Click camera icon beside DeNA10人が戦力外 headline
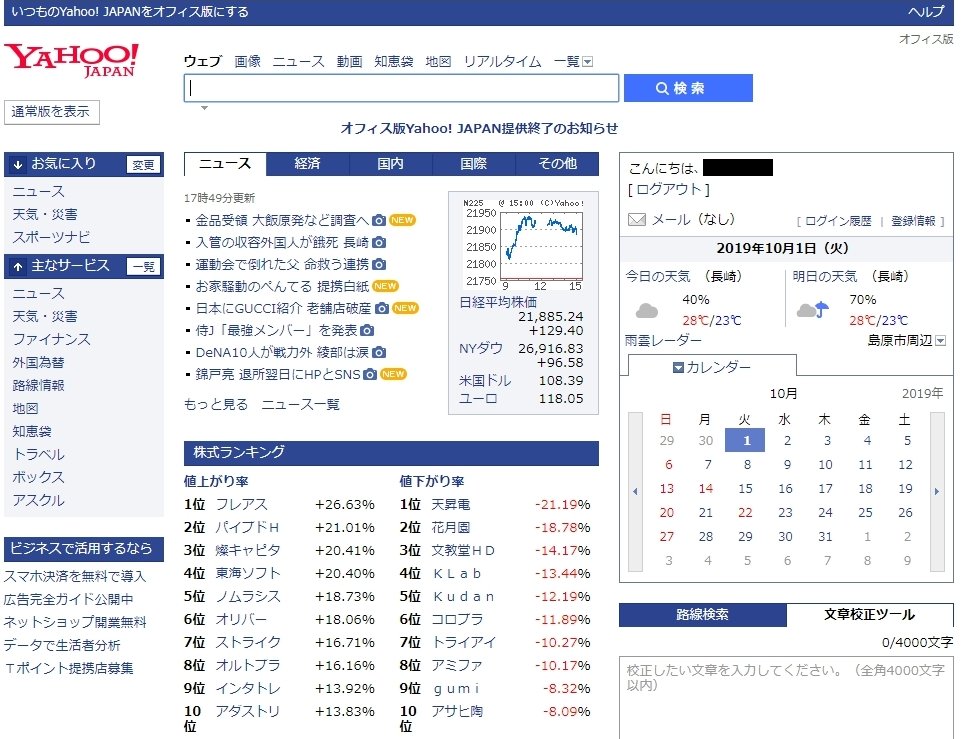Image resolution: width=970 pixels, height=739 pixels. pyautogui.click(x=379, y=352)
